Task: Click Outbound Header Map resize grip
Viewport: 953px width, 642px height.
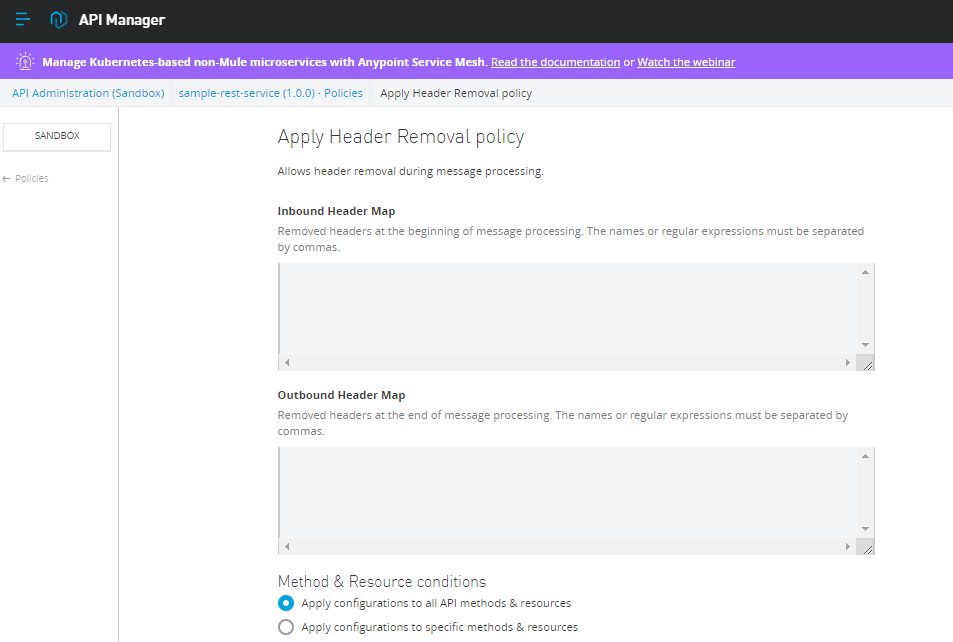Action: 867,548
